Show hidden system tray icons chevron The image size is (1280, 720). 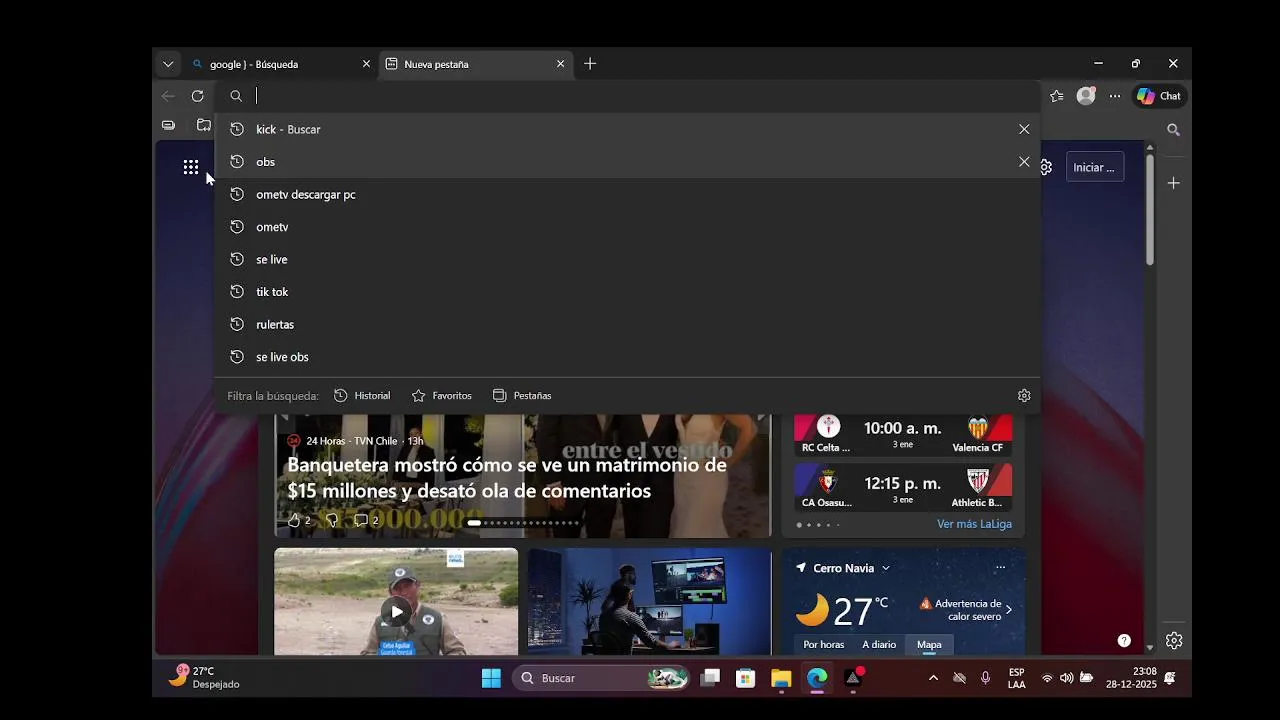(x=933, y=678)
